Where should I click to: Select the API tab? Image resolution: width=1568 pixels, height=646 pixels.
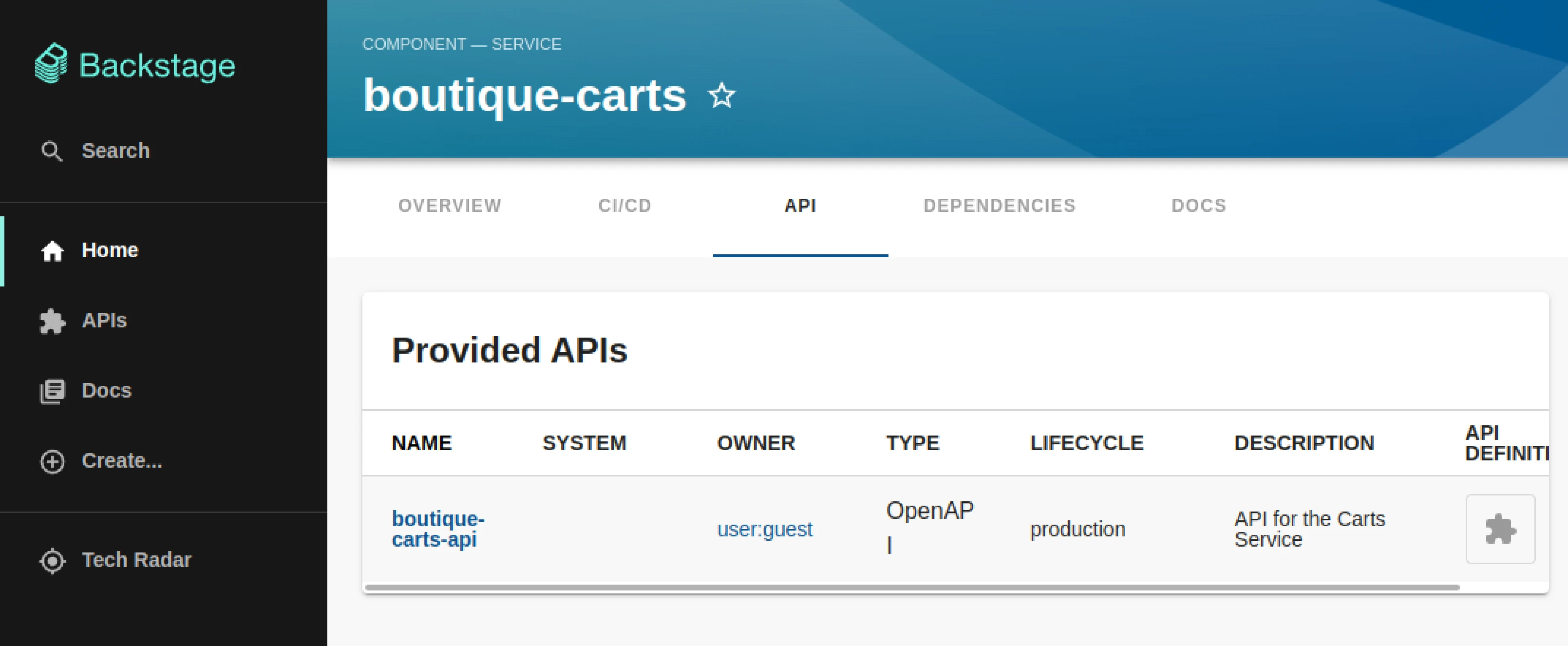click(799, 205)
